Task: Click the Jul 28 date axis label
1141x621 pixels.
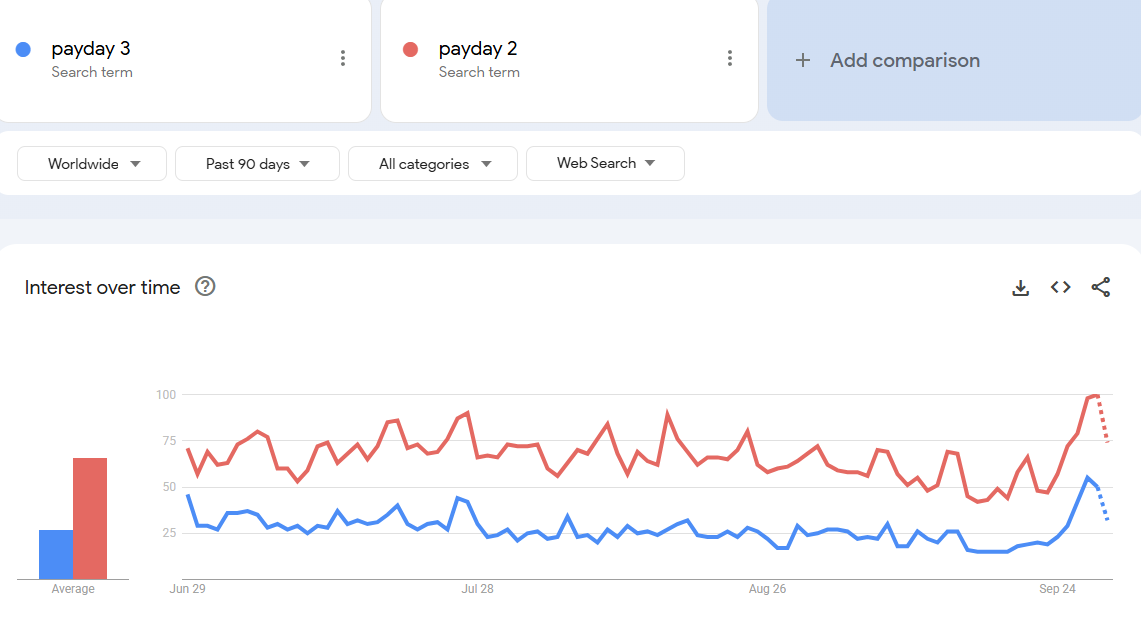Action: click(x=477, y=589)
